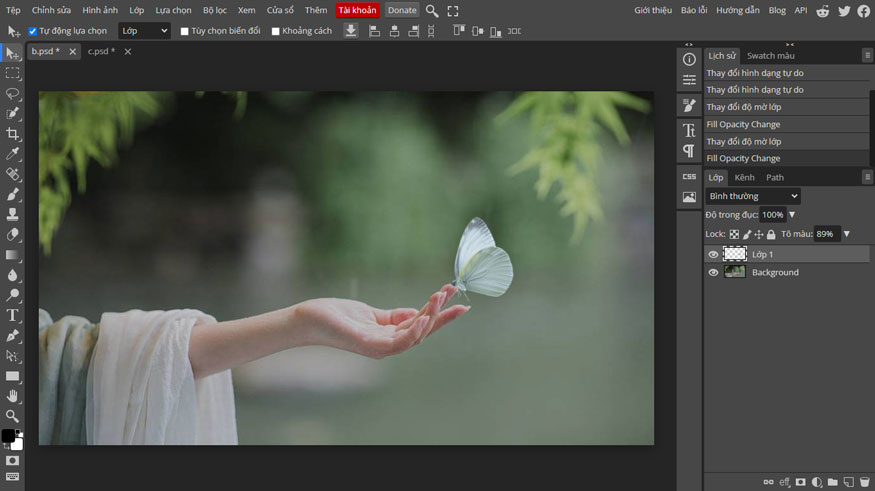Select the Type tool in the toolbar
This screenshot has height=491, width=875.
12,315
